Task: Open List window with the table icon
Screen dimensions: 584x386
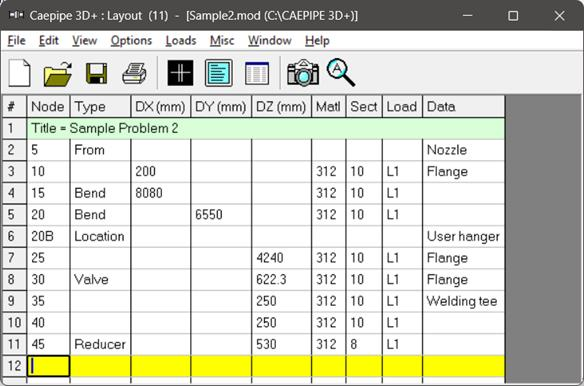Action: click(x=257, y=73)
